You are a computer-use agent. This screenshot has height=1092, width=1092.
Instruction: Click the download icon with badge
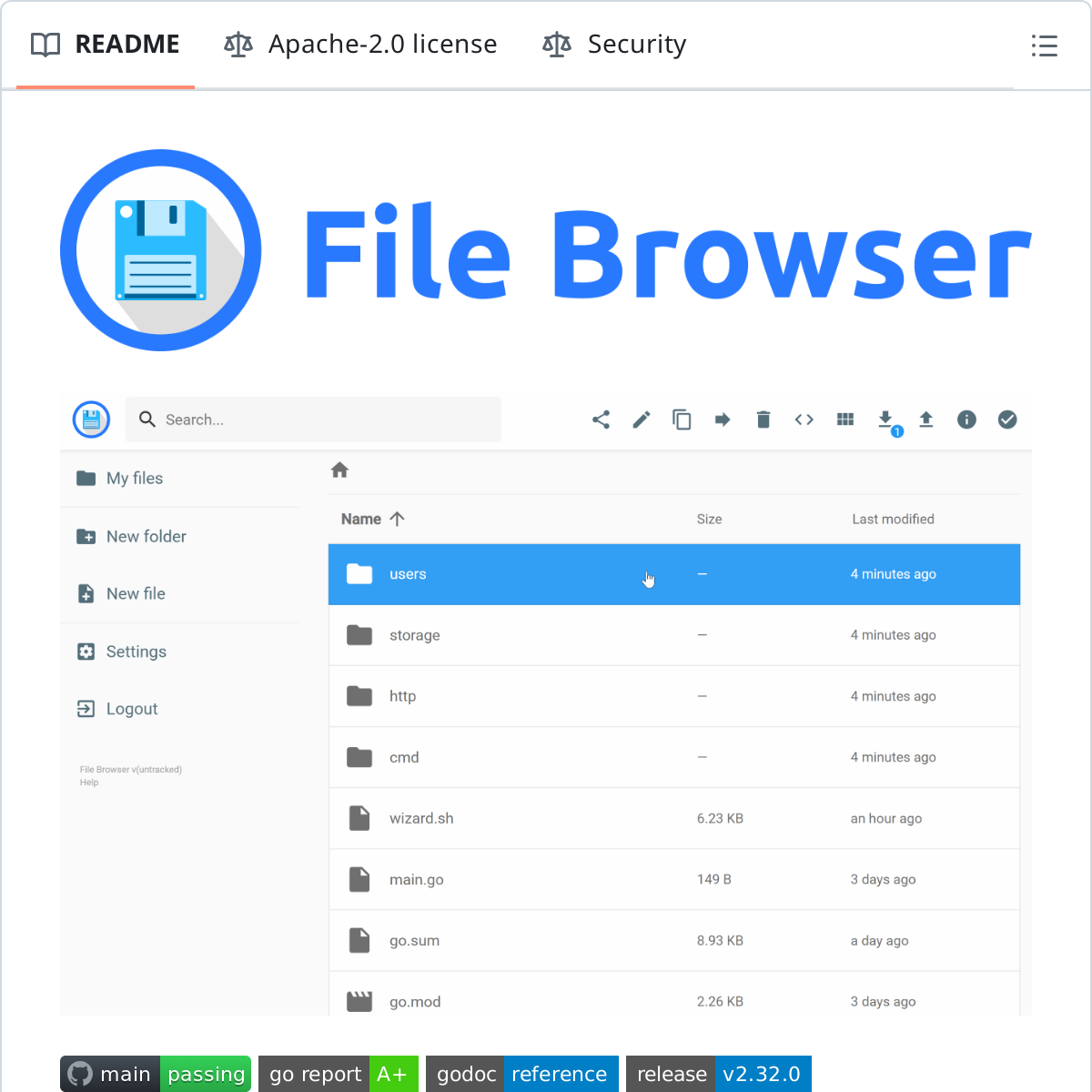[x=885, y=420]
